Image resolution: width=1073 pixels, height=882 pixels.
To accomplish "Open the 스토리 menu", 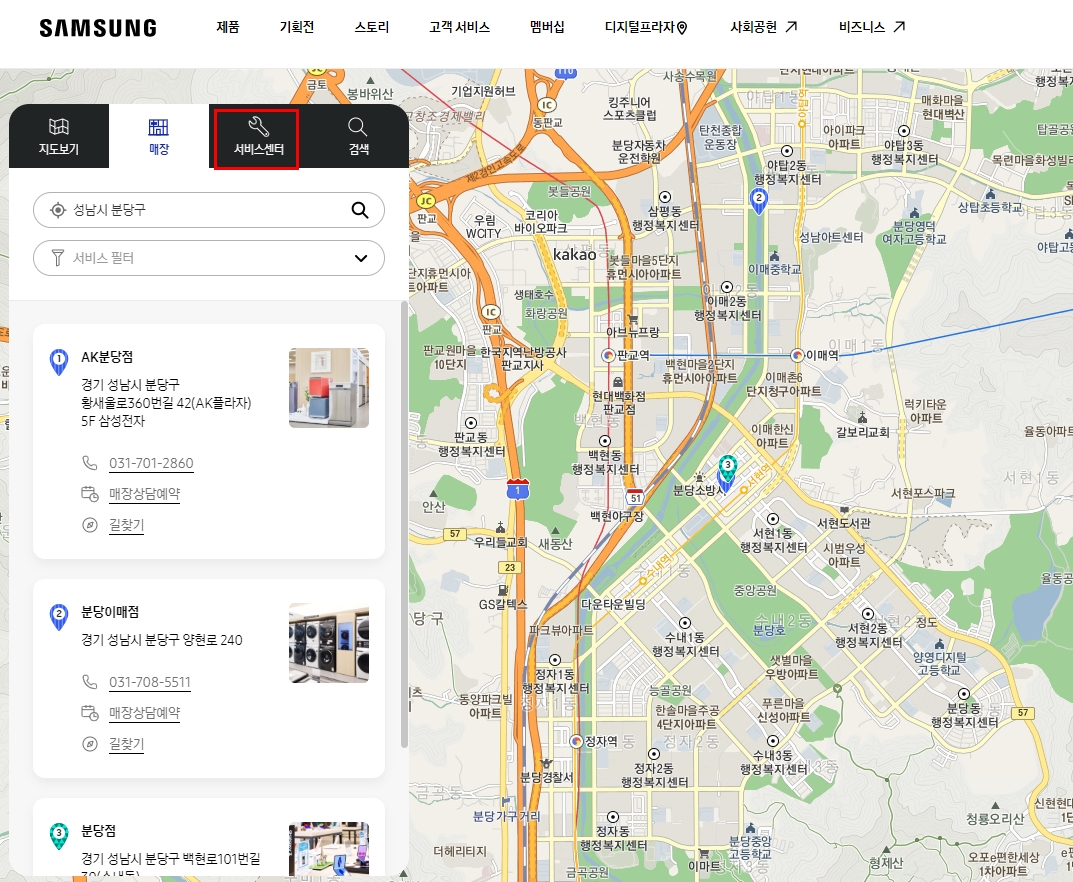I will (372, 27).
